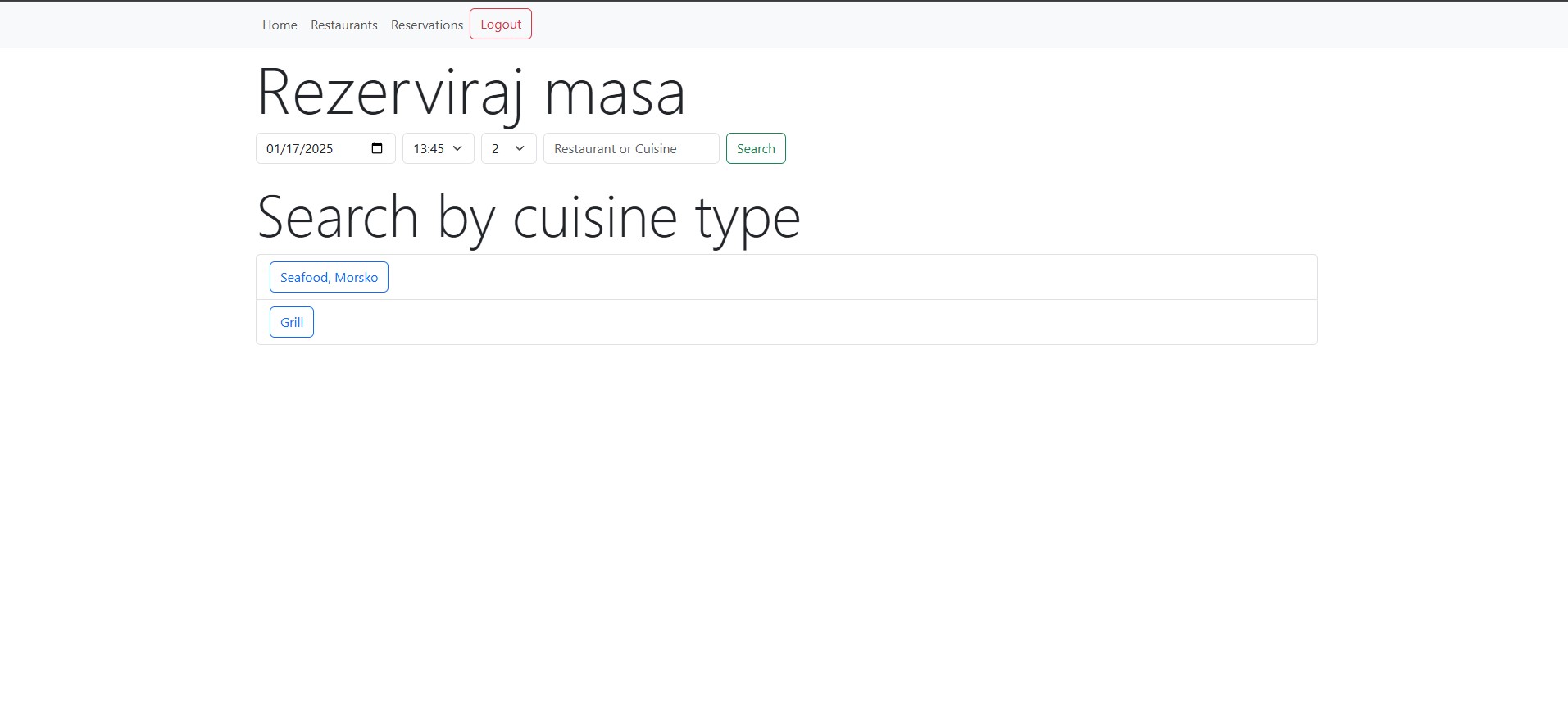1568x726 pixels.
Task: Go to the Home page
Action: click(280, 25)
